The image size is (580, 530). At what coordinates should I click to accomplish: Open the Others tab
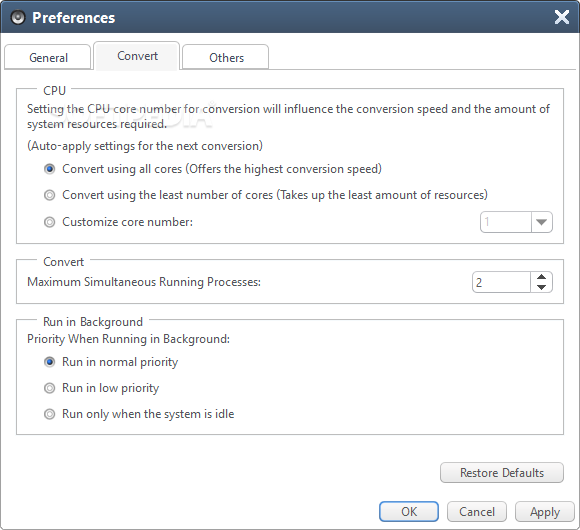[226, 57]
